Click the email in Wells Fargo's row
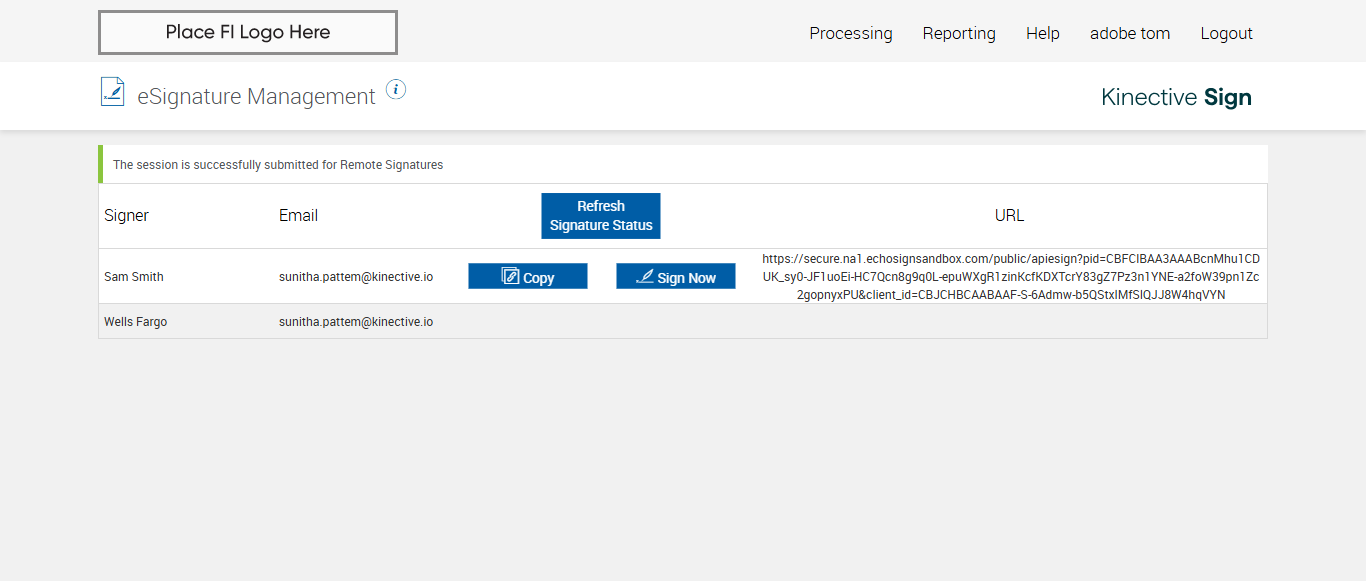Screen dimensions: 1366x581 tap(356, 322)
